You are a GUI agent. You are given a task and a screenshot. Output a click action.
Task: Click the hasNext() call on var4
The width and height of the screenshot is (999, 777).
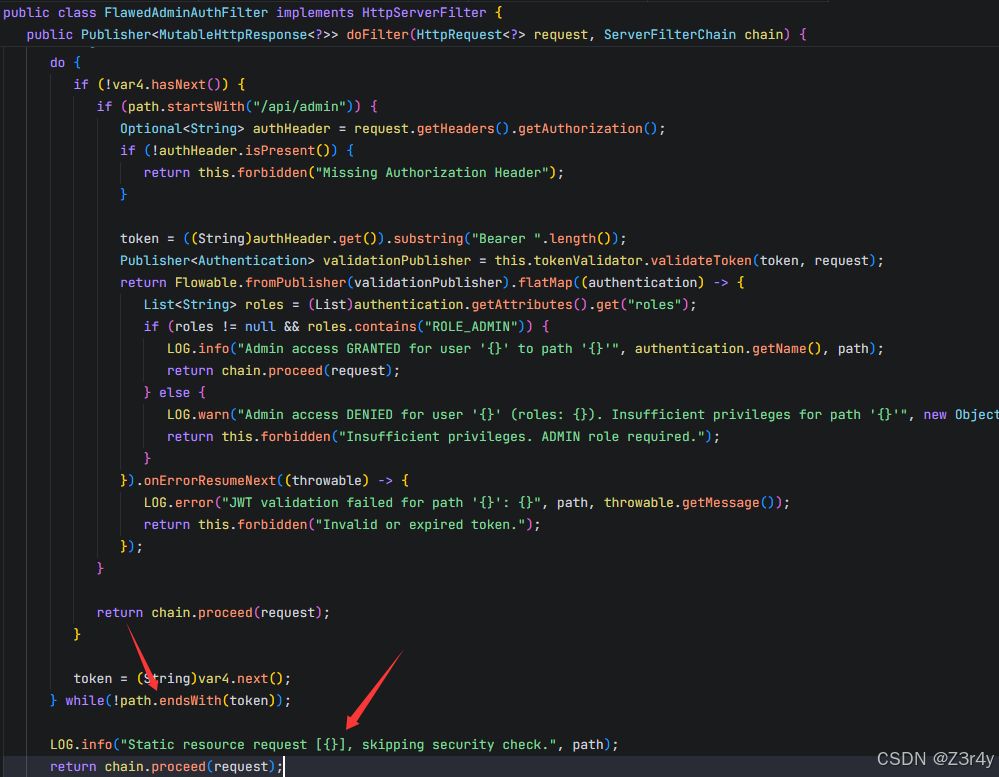(186, 85)
